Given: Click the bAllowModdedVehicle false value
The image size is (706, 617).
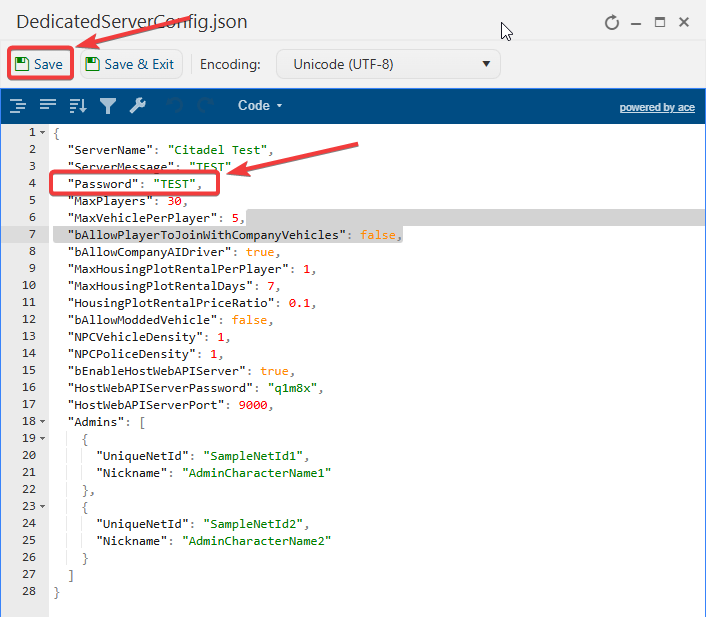Looking at the screenshot, I should 249,320.
